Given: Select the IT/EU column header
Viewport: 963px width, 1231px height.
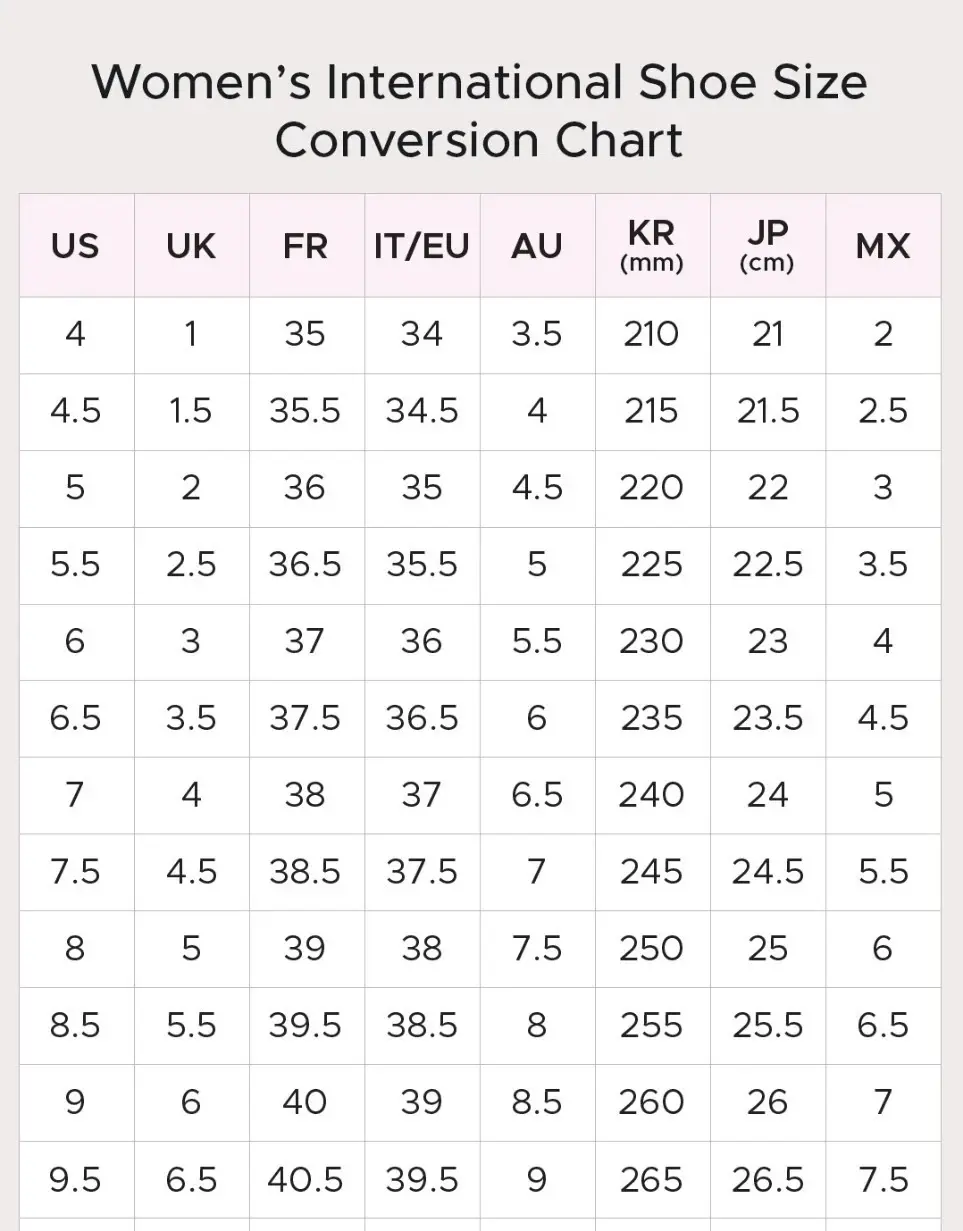Looking at the screenshot, I should coord(422,245).
